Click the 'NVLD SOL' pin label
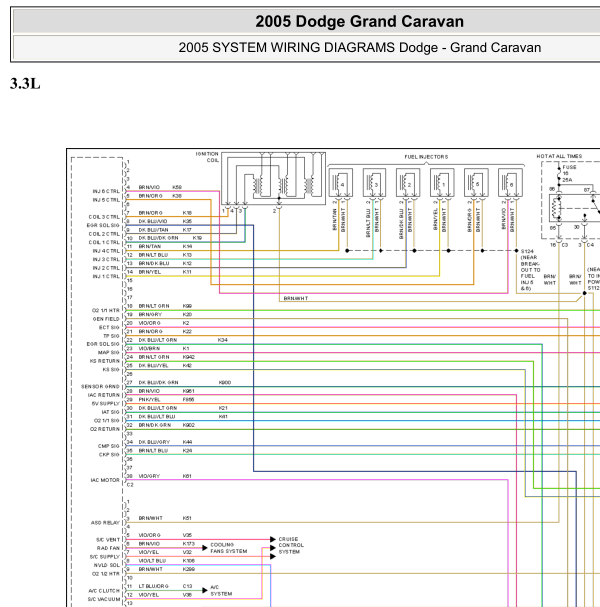The image size is (600, 607). 107,565
